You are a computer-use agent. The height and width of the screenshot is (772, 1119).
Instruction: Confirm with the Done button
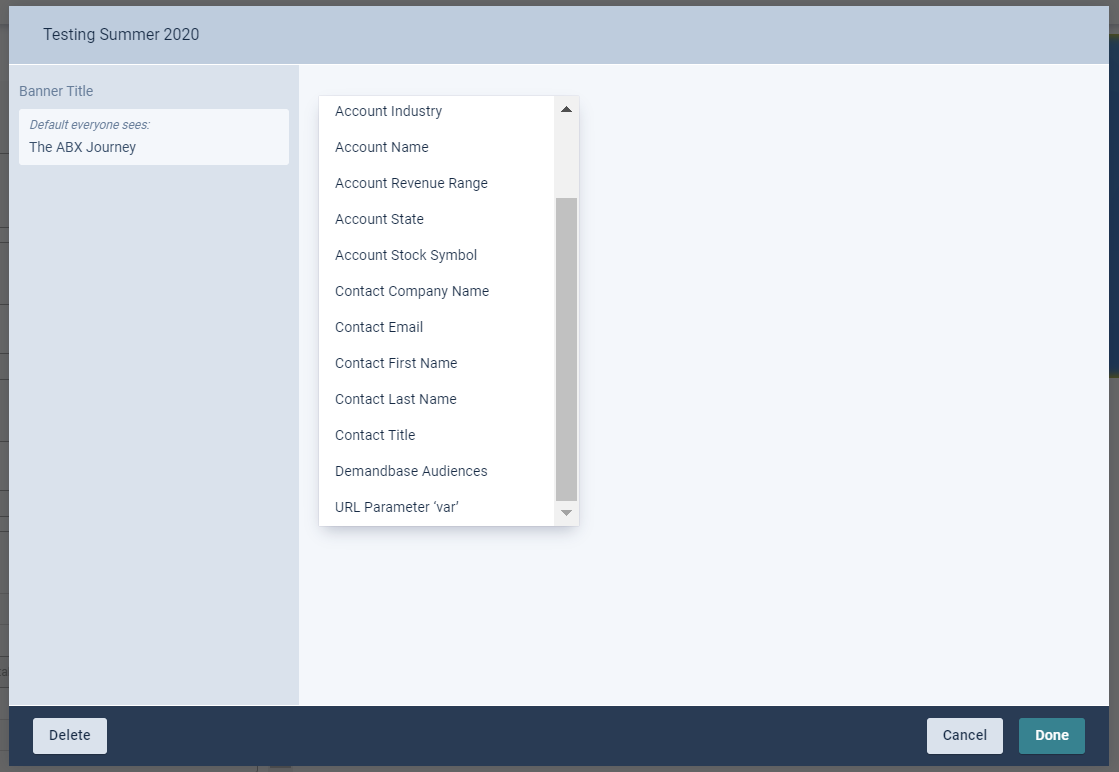coord(1051,735)
